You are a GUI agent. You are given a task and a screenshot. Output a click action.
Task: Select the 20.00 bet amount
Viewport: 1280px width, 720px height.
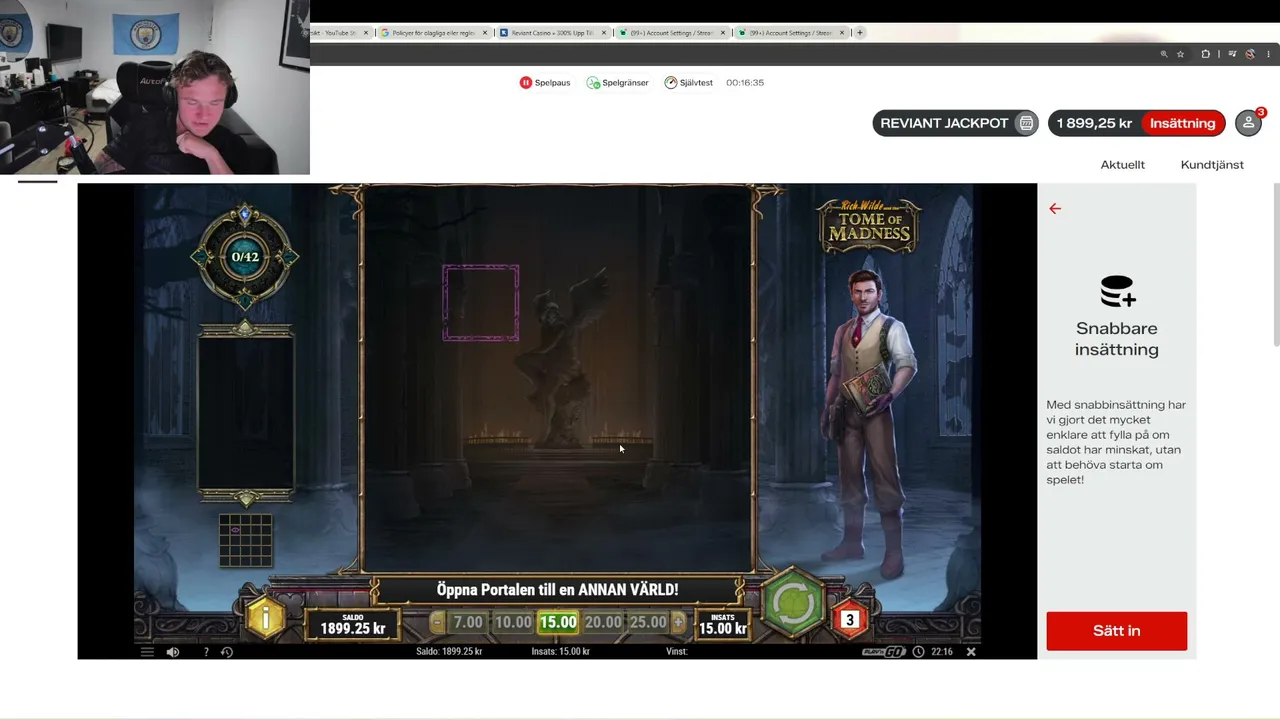click(x=603, y=622)
